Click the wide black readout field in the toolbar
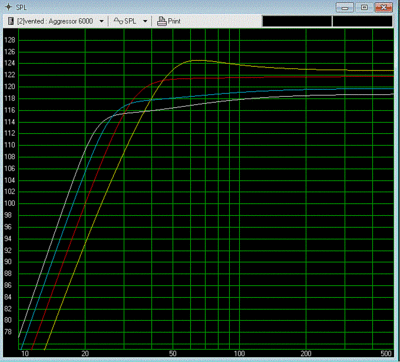Image resolution: width=400 pixels, height=362 pixels. tap(297, 21)
